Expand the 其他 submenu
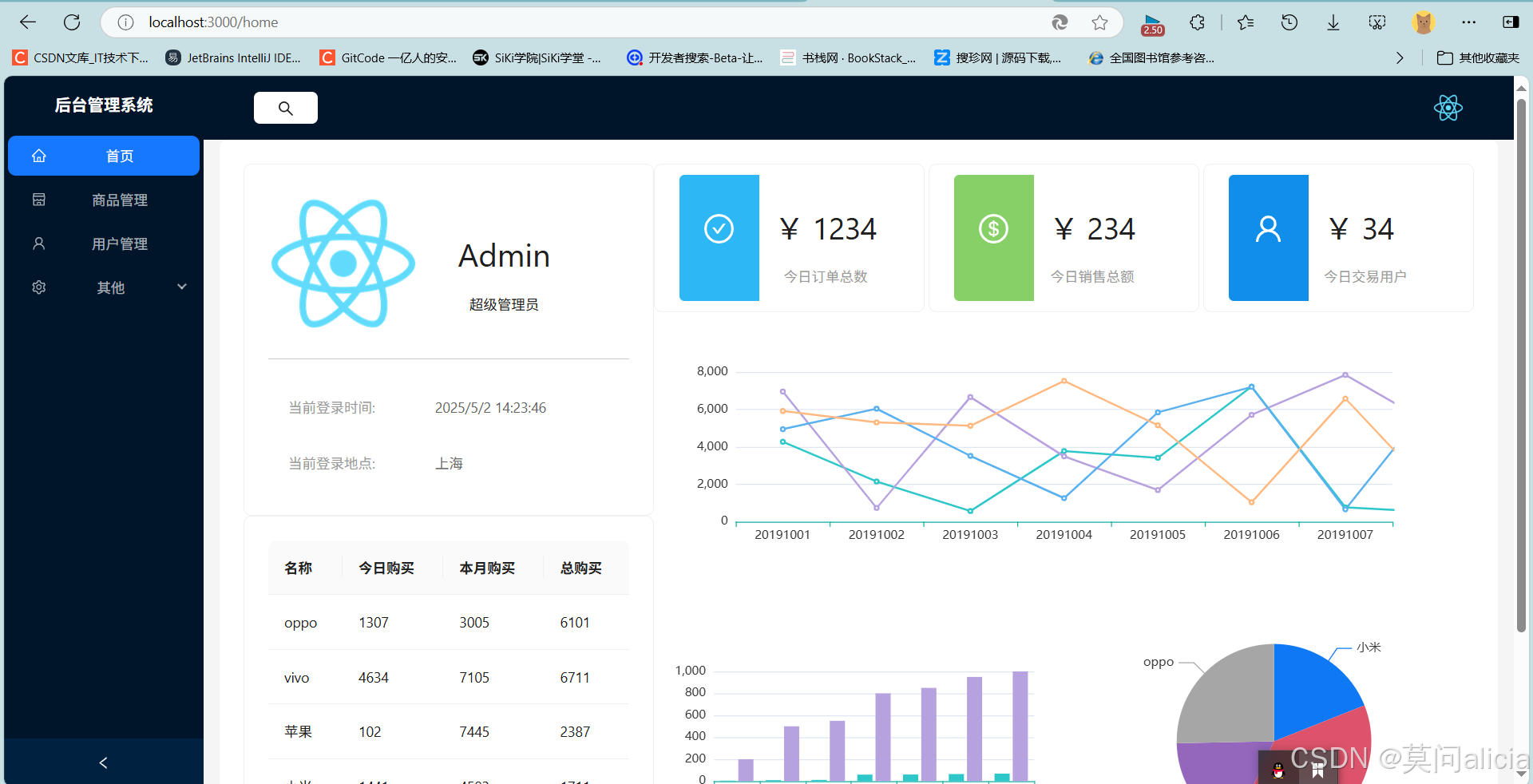Viewport: 1533px width, 784px height. coord(104,287)
